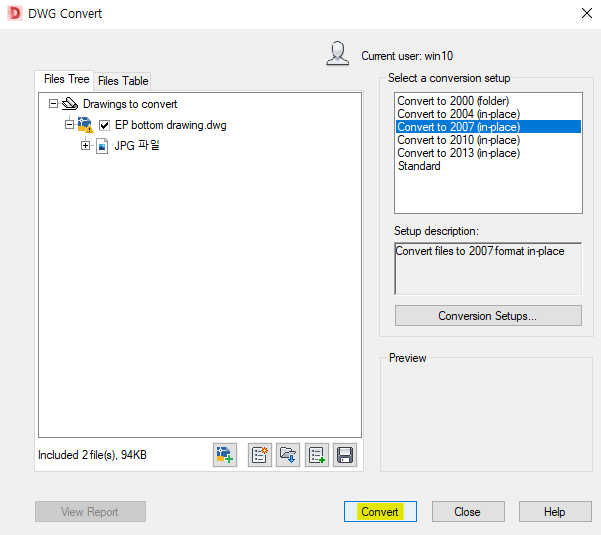Click the Current user: win10 label
The height and width of the screenshot is (535, 601).
coord(407,56)
